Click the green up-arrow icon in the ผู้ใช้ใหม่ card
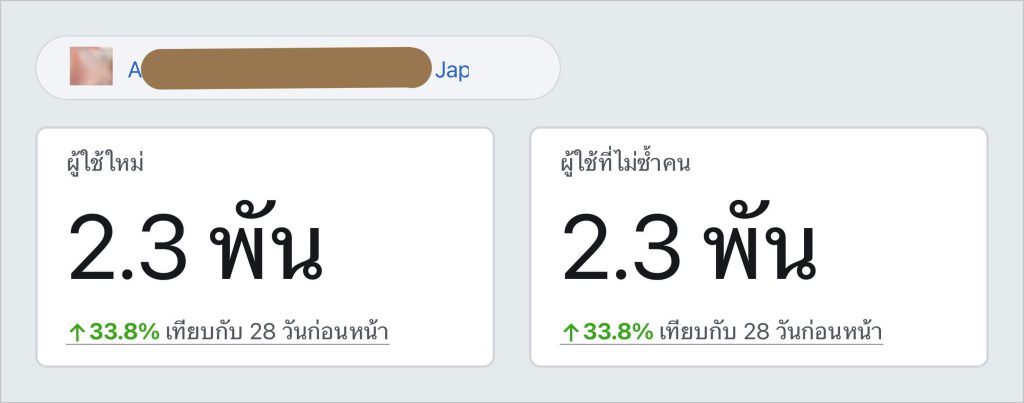 pyautogui.click(x=76, y=332)
